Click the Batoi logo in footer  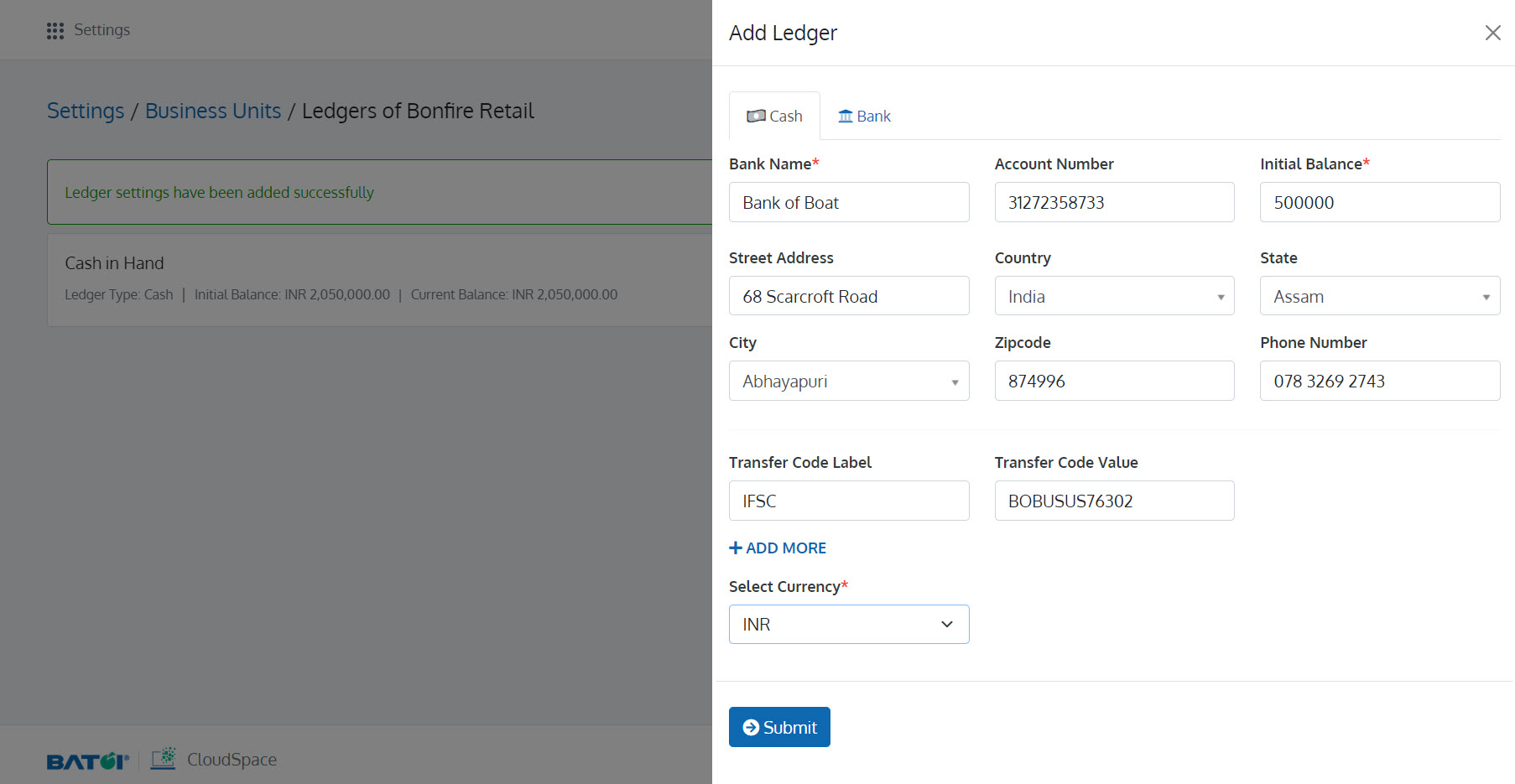click(x=88, y=761)
